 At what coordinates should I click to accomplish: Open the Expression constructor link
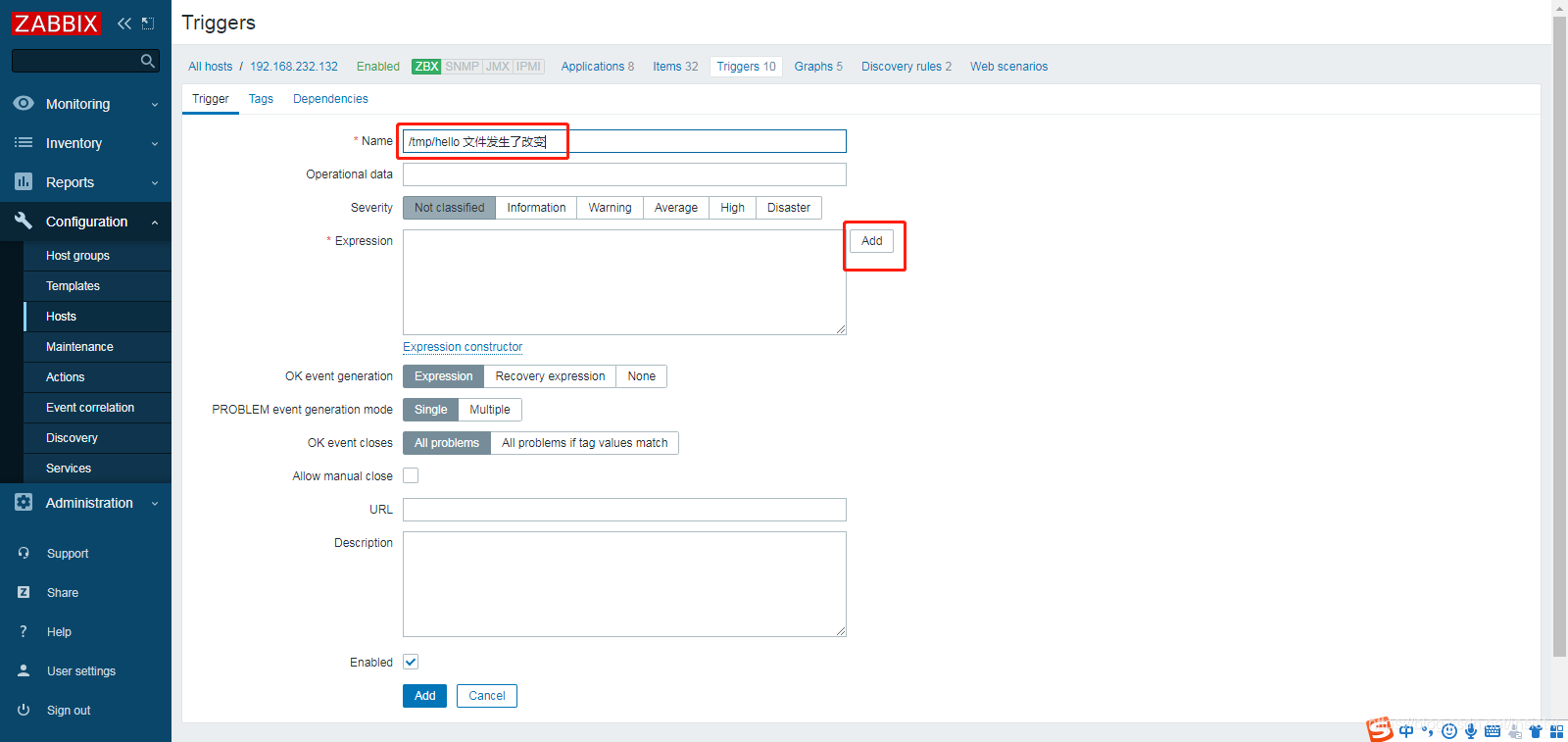tap(463, 347)
